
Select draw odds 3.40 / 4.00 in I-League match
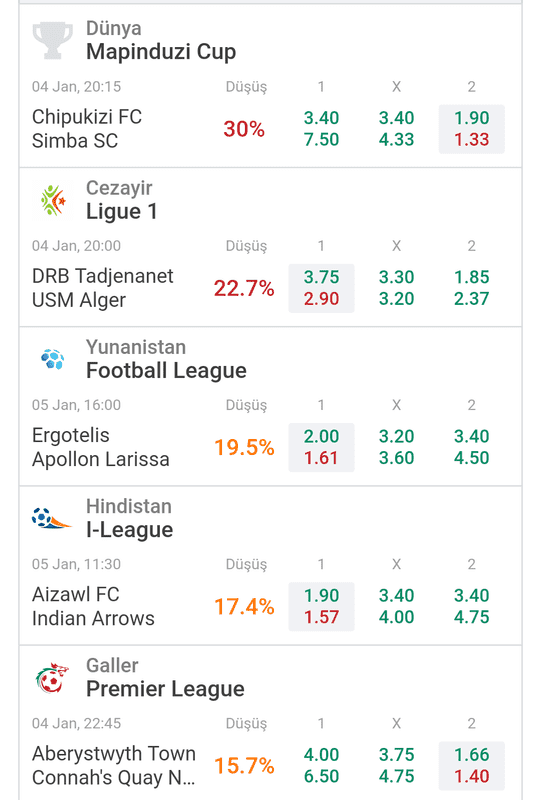tap(397, 607)
